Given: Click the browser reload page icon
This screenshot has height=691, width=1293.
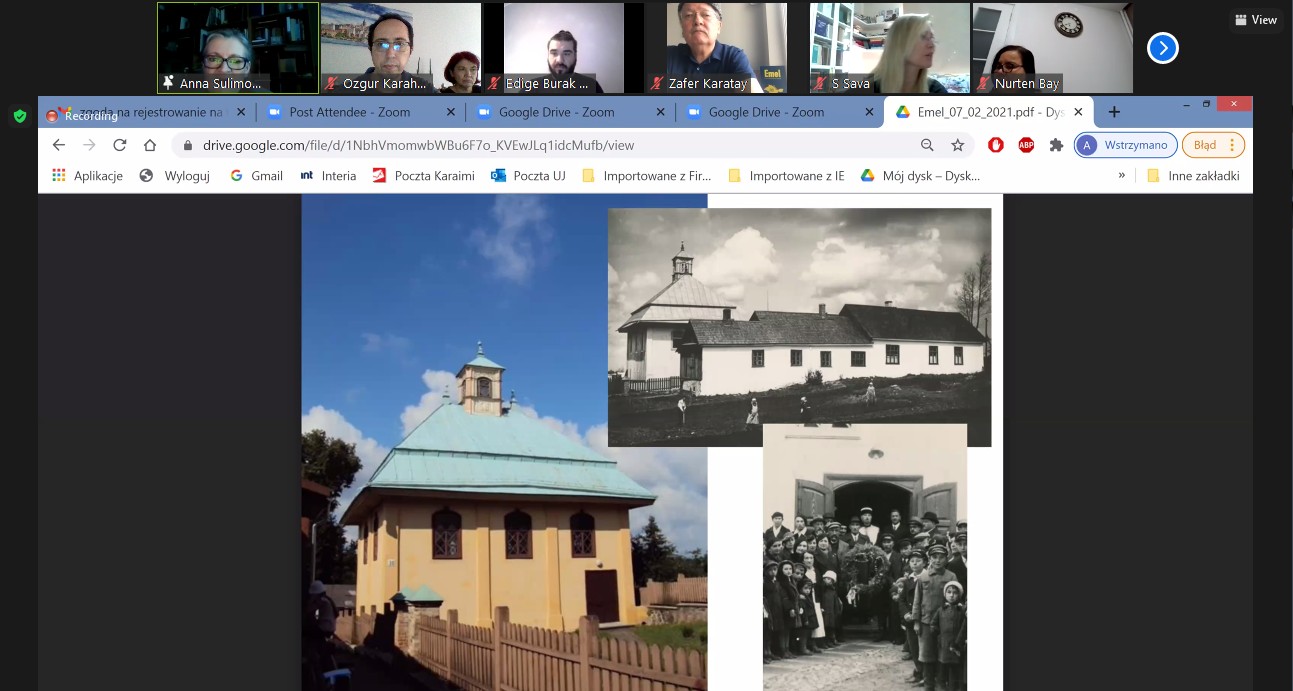Looking at the screenshot, I should click(x=119, y=145).
